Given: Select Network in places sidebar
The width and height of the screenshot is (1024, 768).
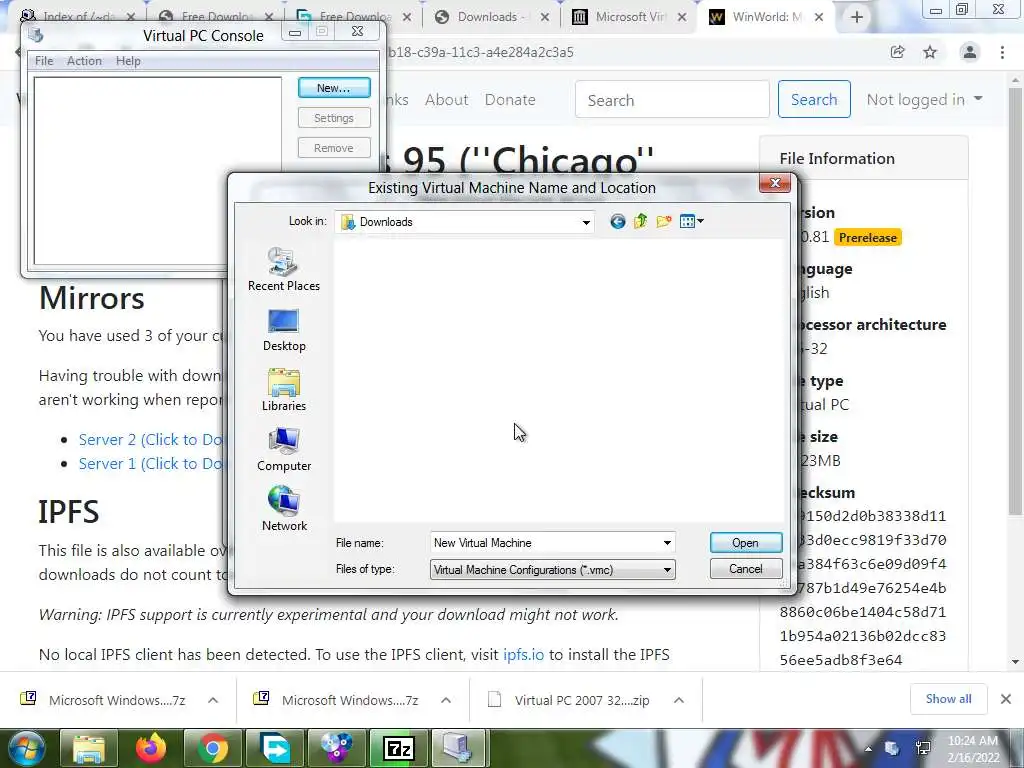Looking at the screenshot, I should (x=283, y=509).
